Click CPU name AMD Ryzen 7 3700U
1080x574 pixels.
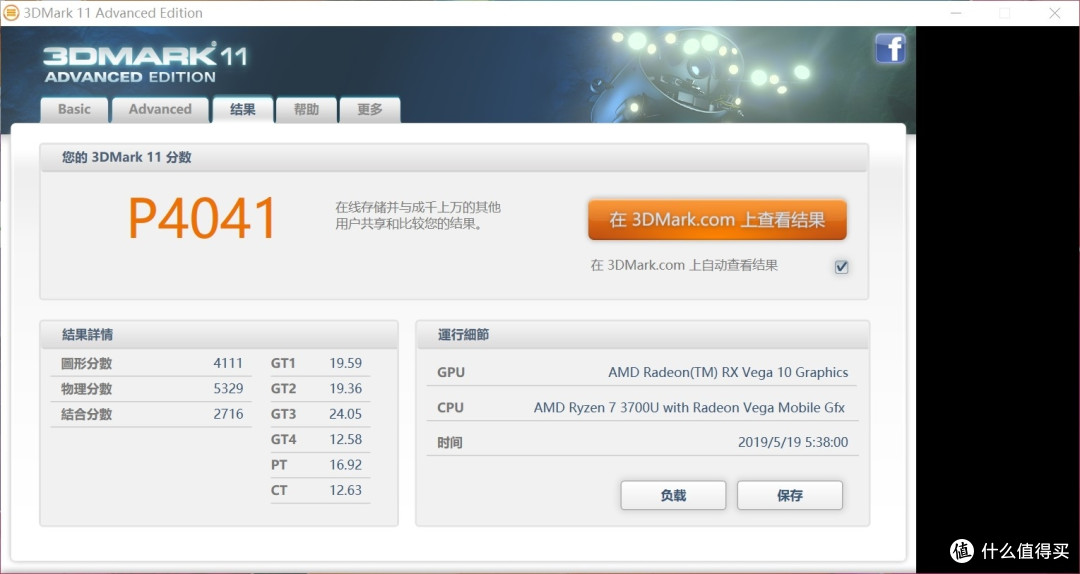point(689,408)
